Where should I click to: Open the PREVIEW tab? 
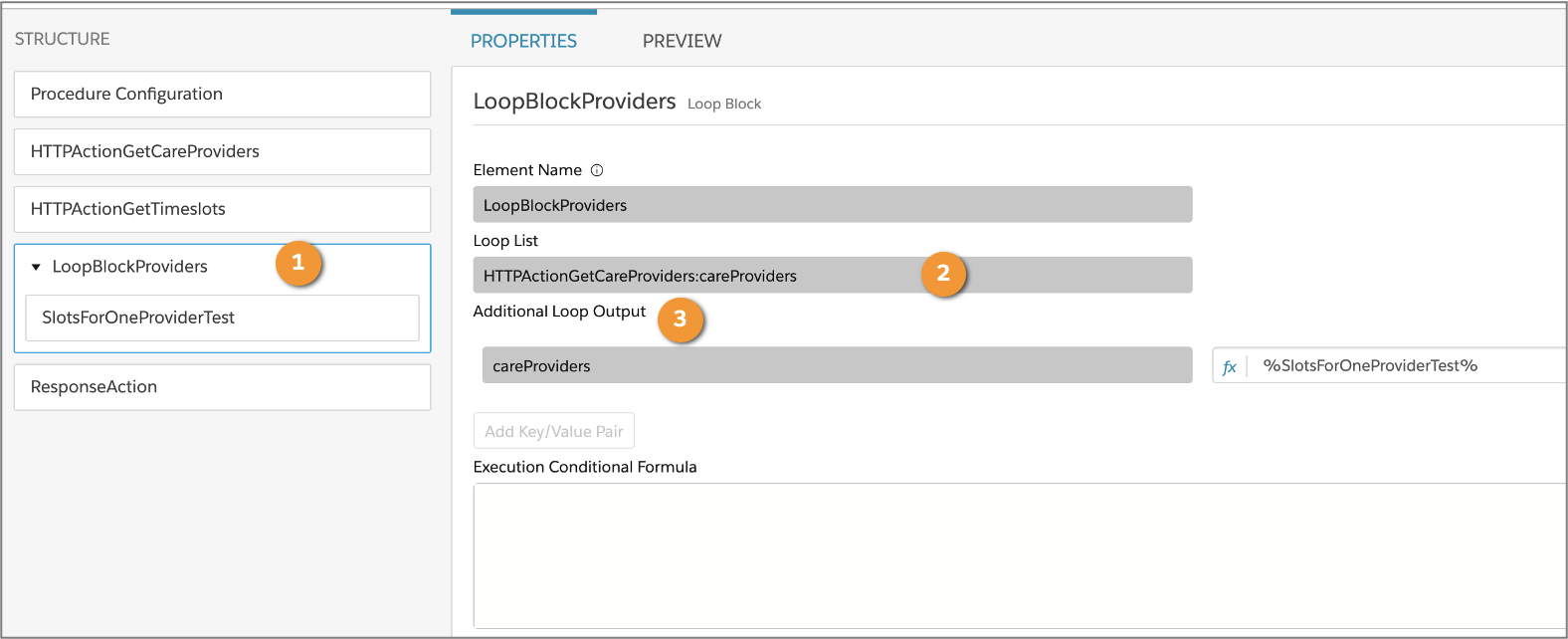click(x=682, y=41)
